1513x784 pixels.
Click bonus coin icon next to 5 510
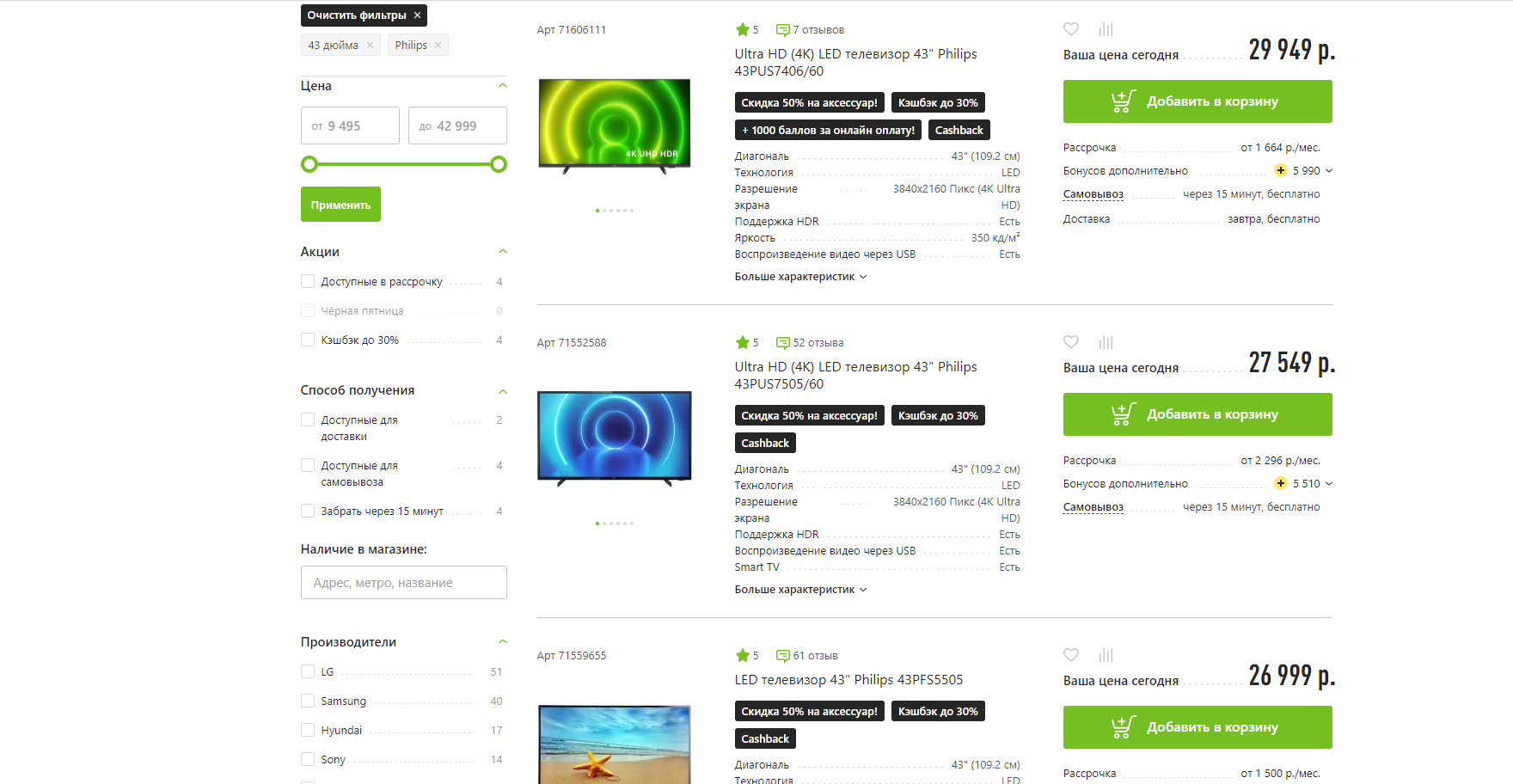point(1281,483)
